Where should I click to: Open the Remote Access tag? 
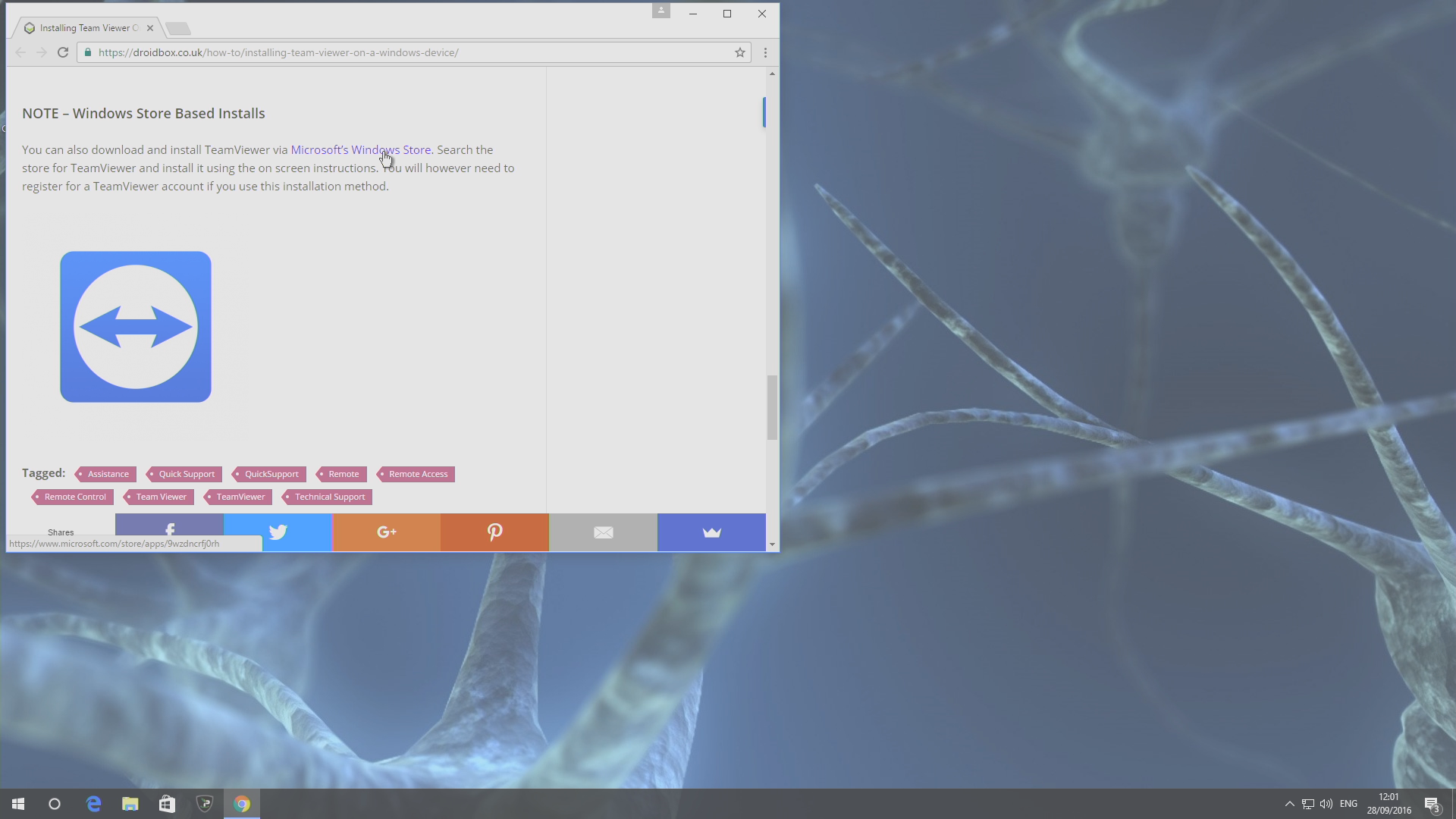[416, 474]
